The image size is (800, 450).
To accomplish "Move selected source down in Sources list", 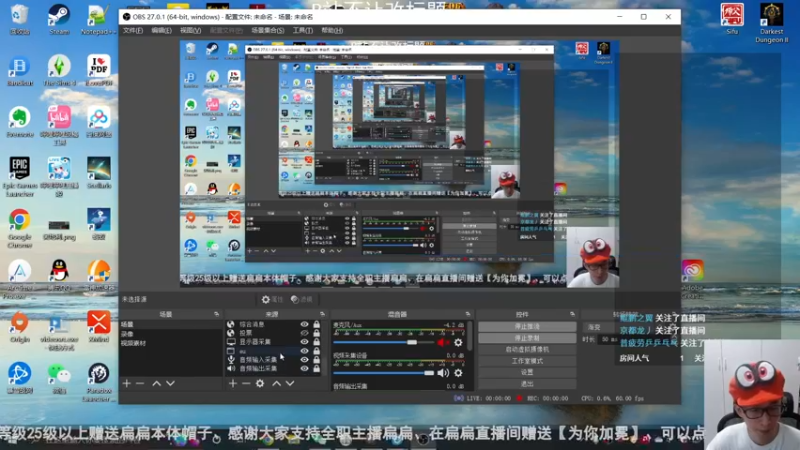I will point(290,383).
